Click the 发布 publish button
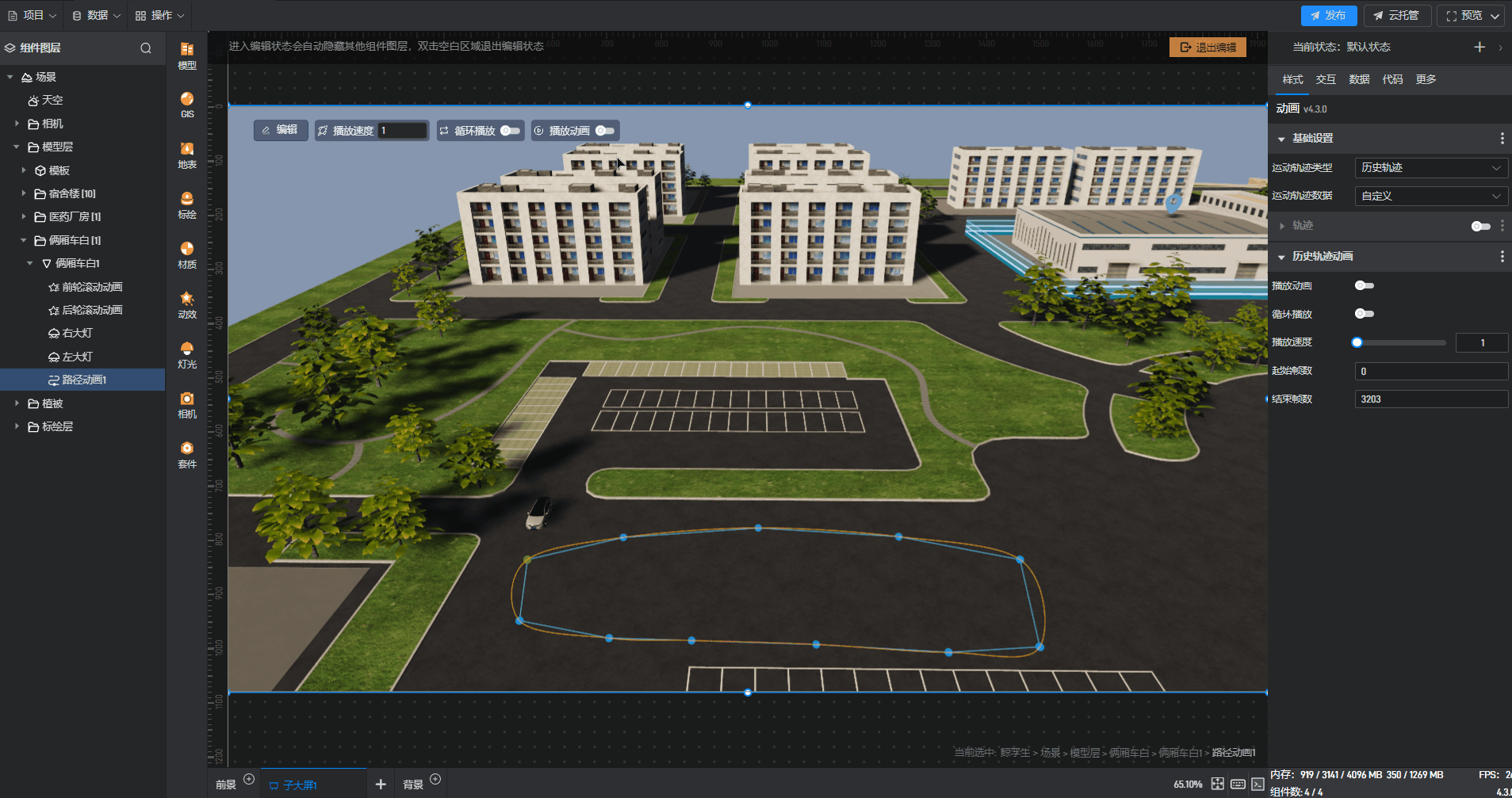This screenshot has width=1512, height=798. click(x=1328, y=15)
